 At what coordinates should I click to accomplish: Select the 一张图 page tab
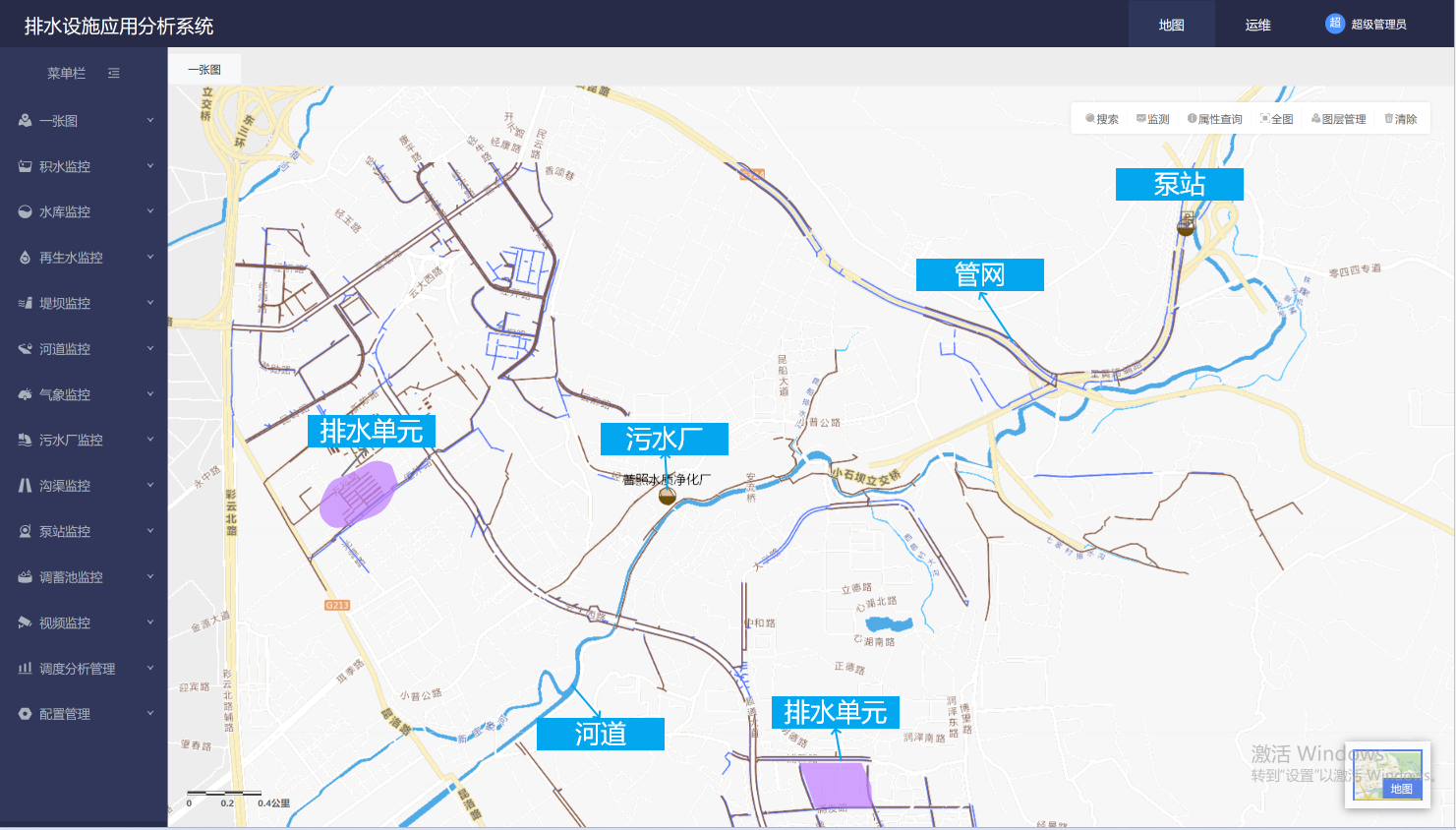pyautogui.click(x=204, y=70)
